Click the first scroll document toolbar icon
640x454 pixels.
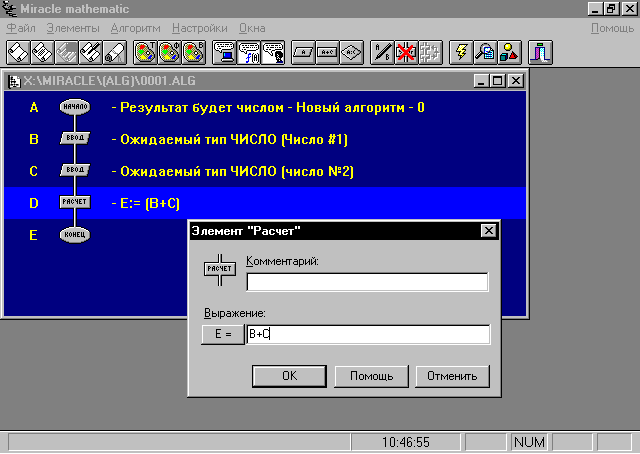point(19,50)
